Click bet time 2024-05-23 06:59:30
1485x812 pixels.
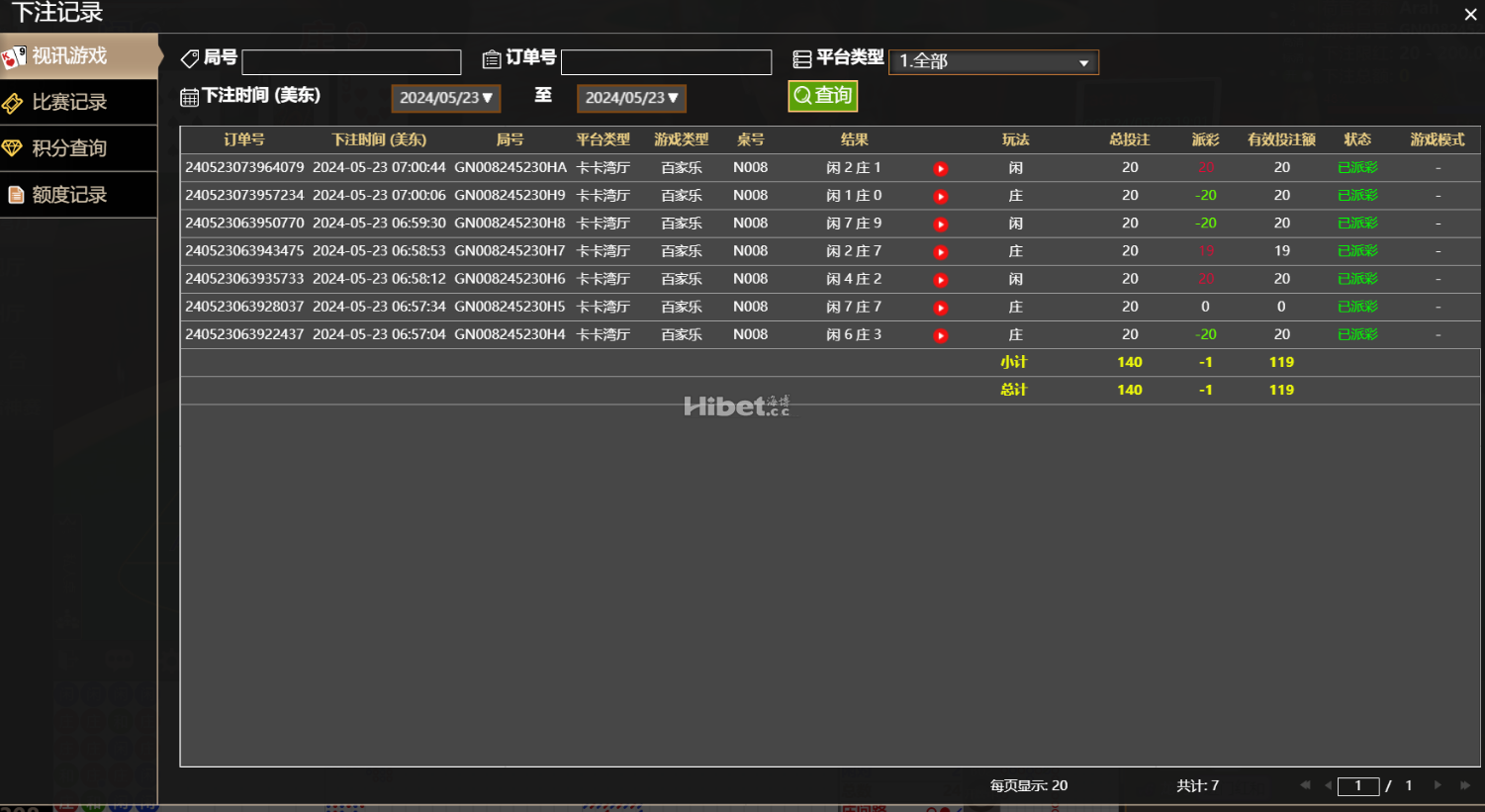(379, 224)
